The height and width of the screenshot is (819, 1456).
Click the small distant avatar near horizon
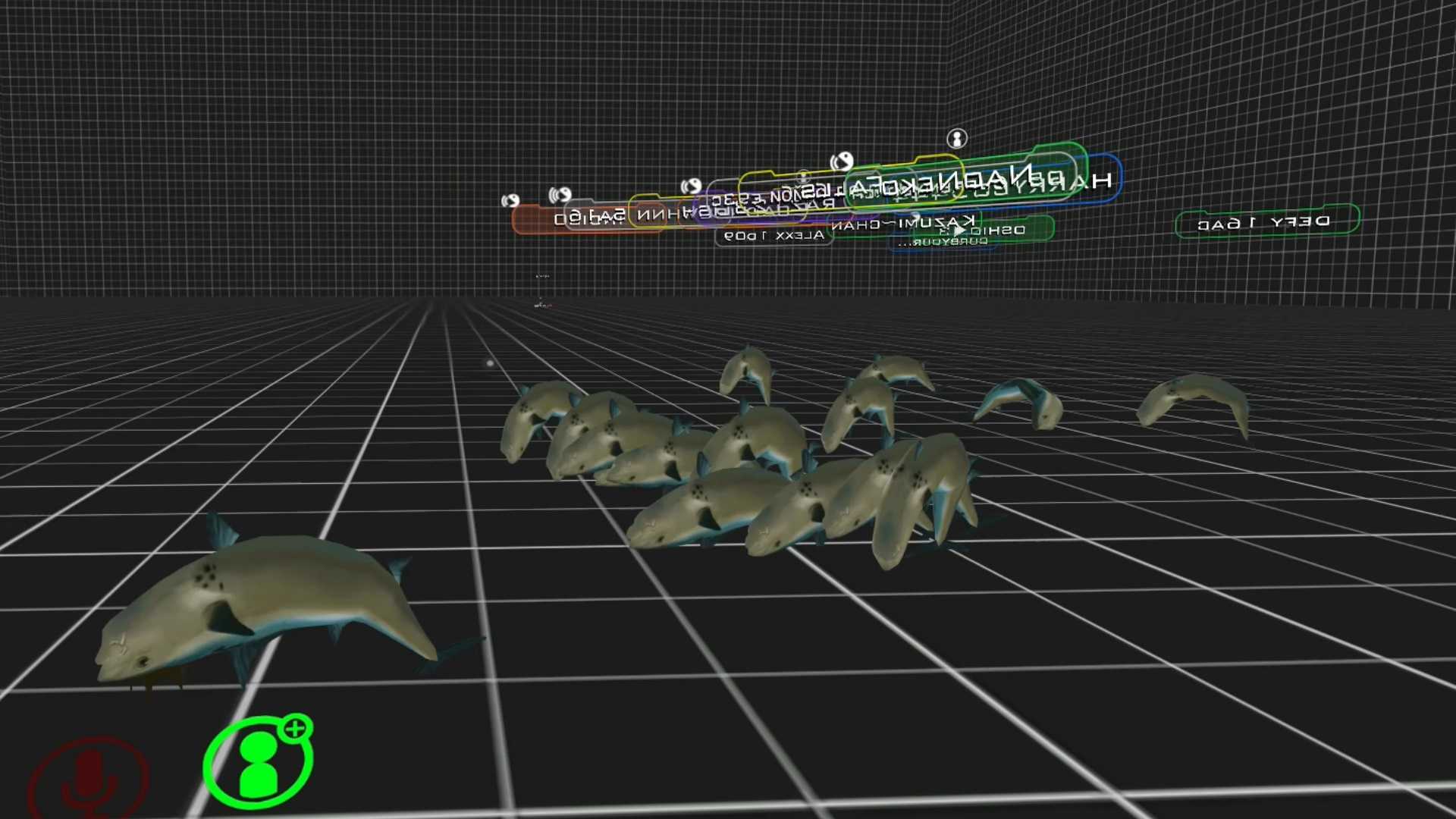tap(541, 305)
